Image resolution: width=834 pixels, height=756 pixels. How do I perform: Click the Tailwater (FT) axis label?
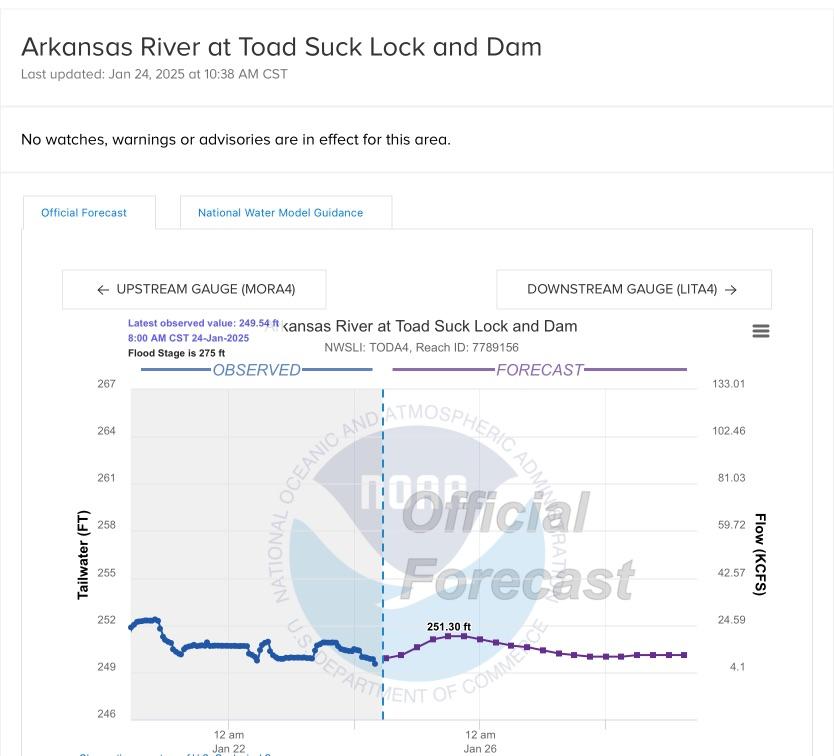point(84,555)
